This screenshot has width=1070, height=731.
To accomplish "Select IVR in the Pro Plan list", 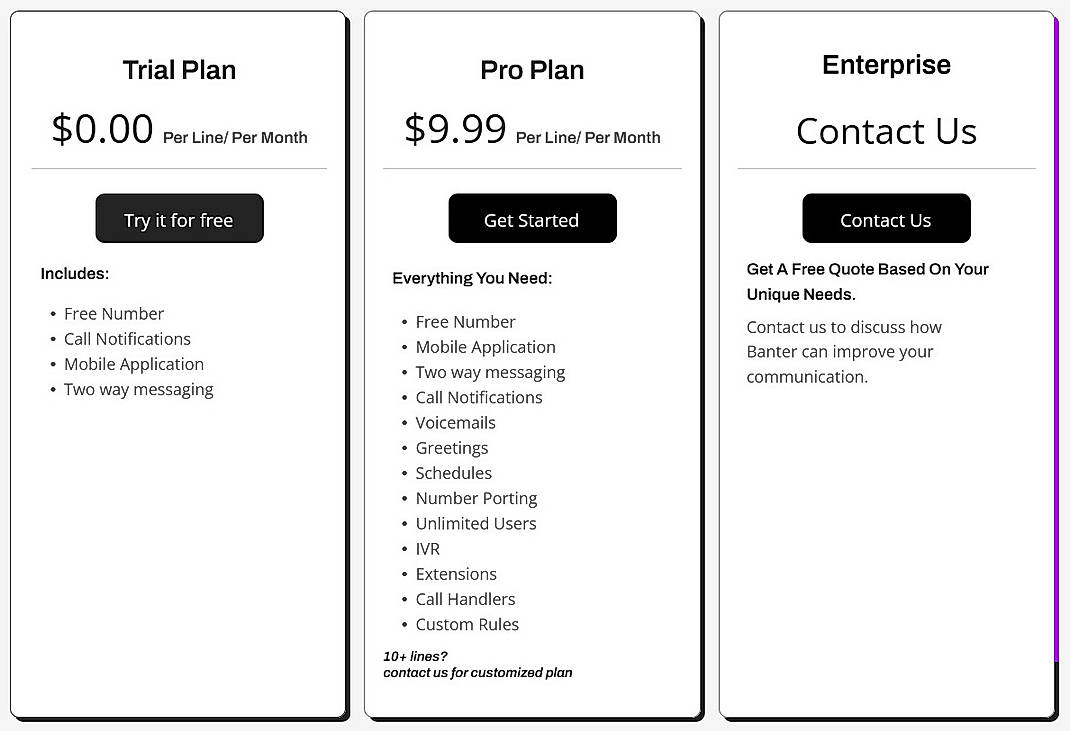I will tap(428, 548).
